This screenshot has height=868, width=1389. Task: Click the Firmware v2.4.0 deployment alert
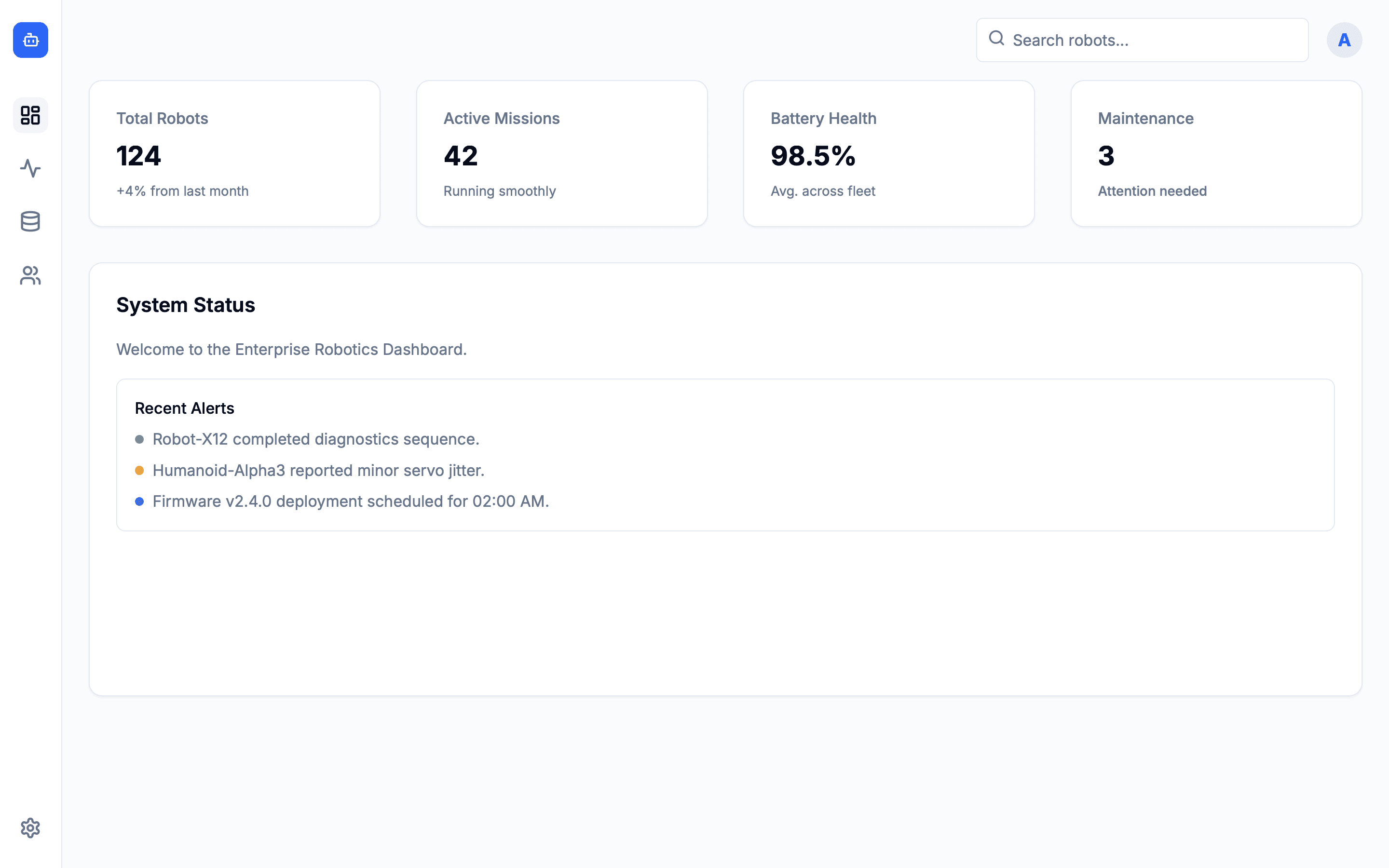click(350, 502)
